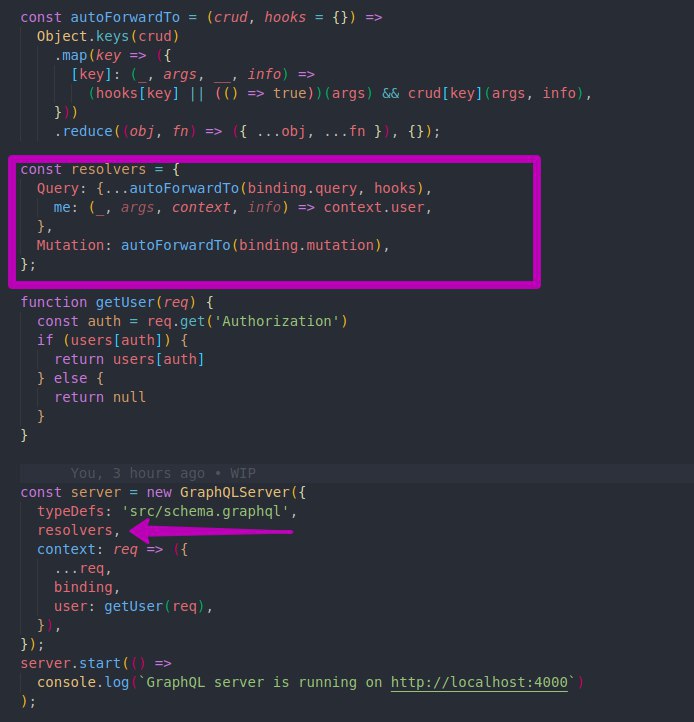Click 'else' keyword in getUser function

(x=70, y=378)
